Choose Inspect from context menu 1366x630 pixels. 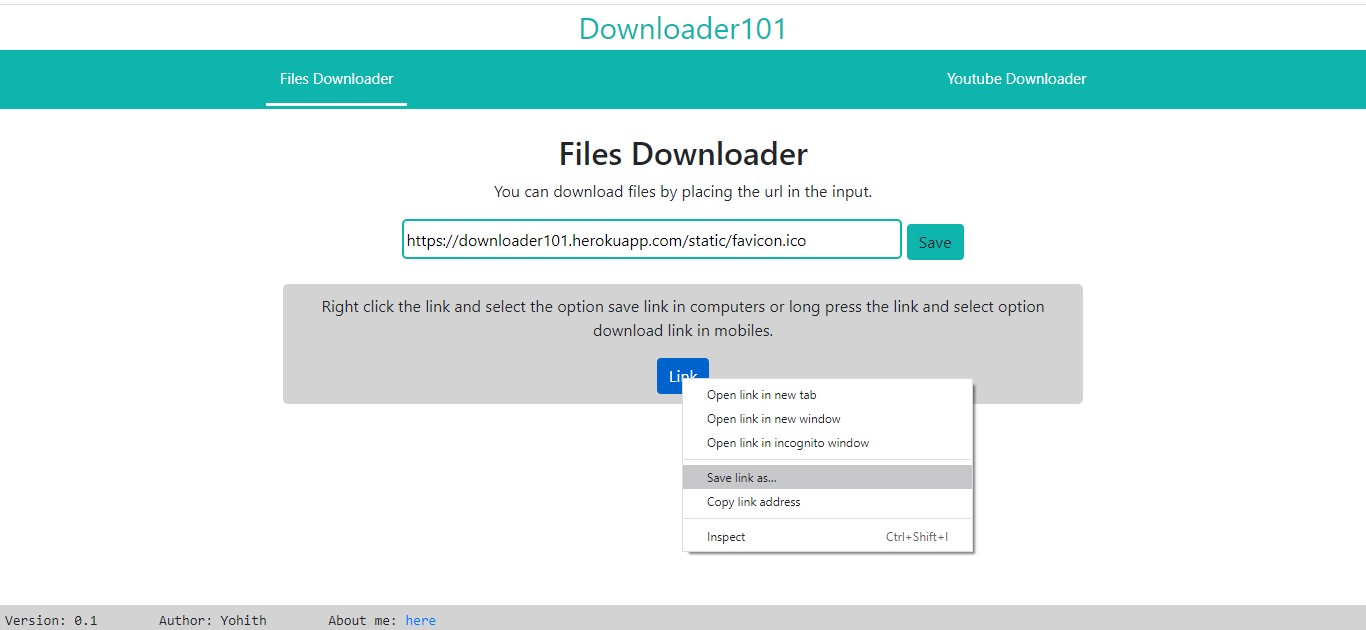coord(827,537)
